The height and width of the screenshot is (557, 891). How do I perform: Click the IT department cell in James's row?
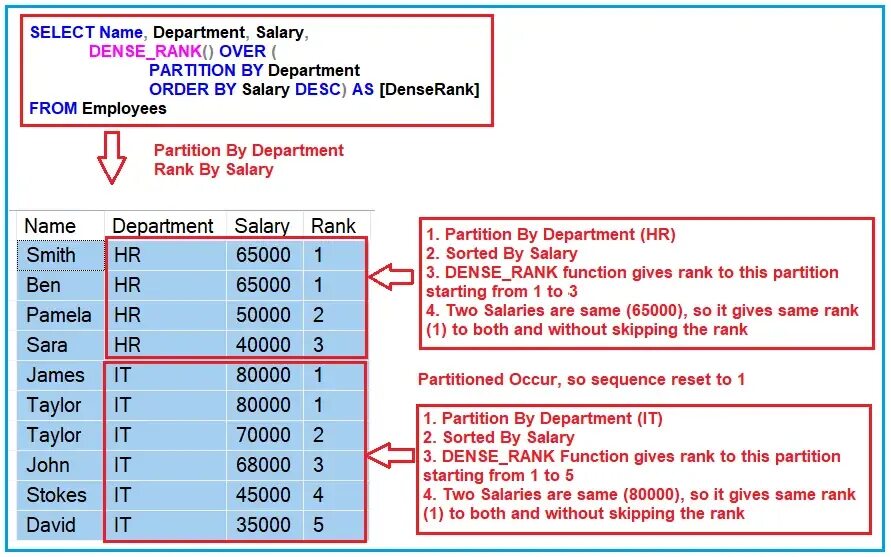pos(165,376)
